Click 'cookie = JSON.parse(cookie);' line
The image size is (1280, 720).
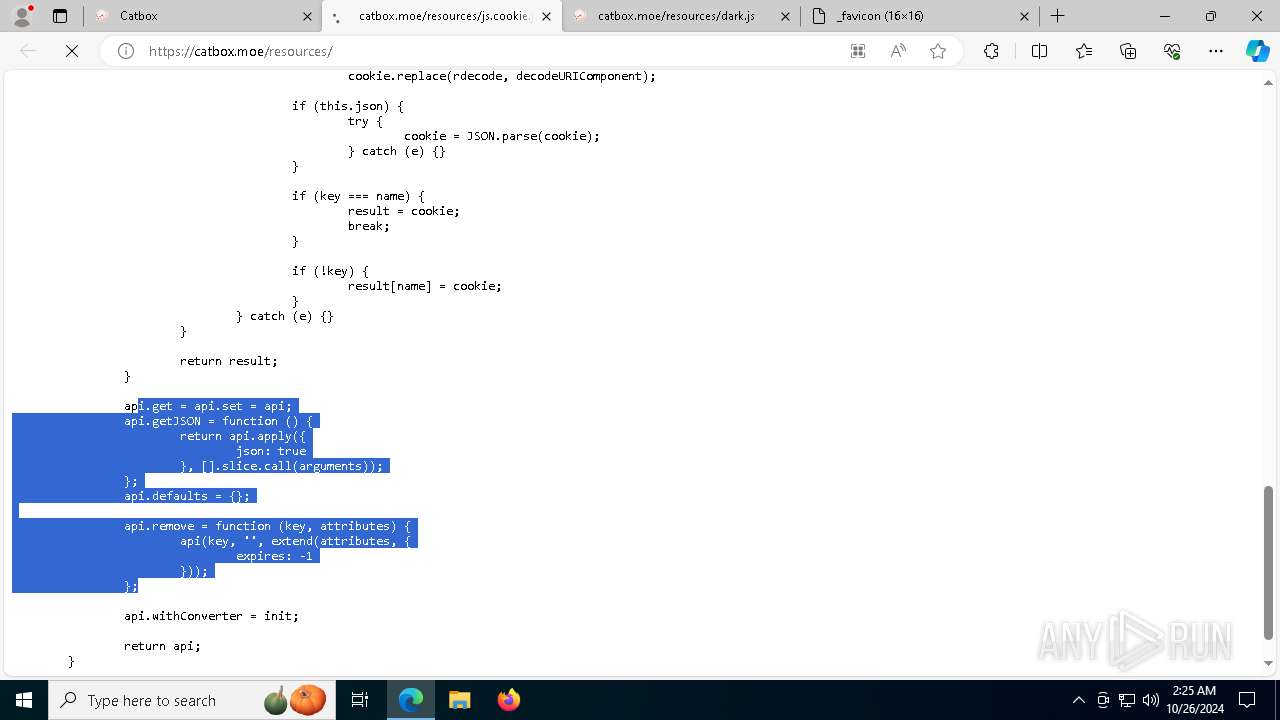click(502, 136)
